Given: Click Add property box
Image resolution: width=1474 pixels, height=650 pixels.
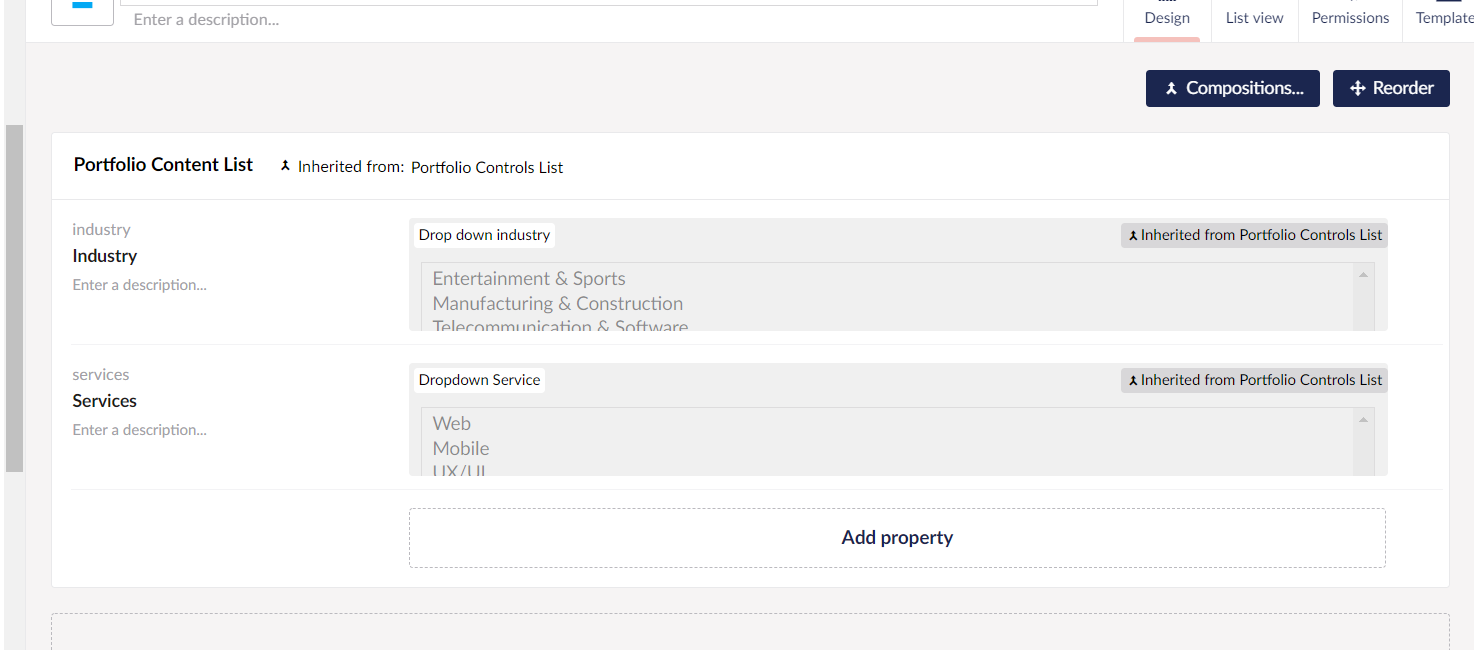Looking at the screenshot, I should coord(897,538).
